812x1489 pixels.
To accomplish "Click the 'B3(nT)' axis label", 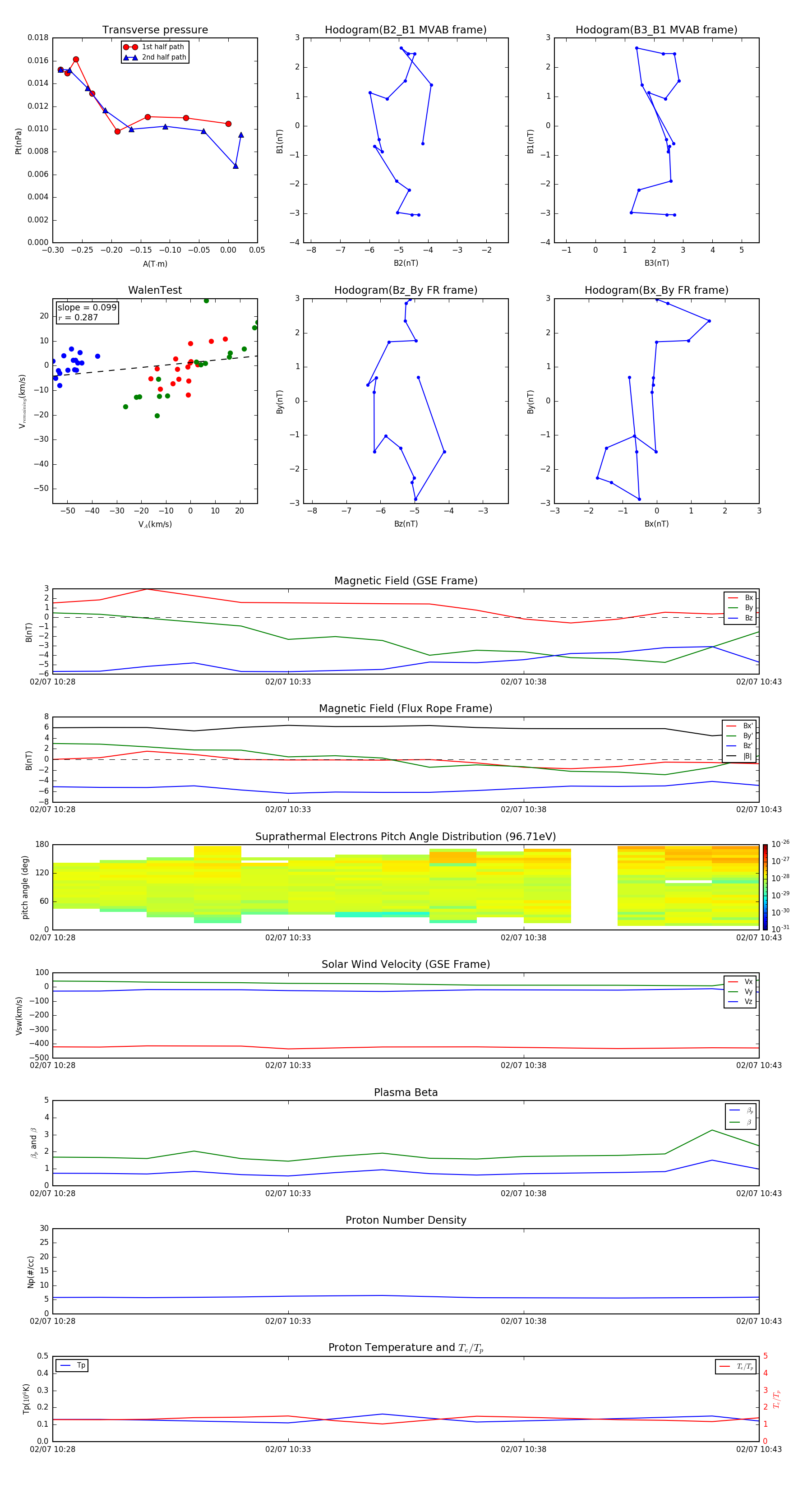I will 656,263.
